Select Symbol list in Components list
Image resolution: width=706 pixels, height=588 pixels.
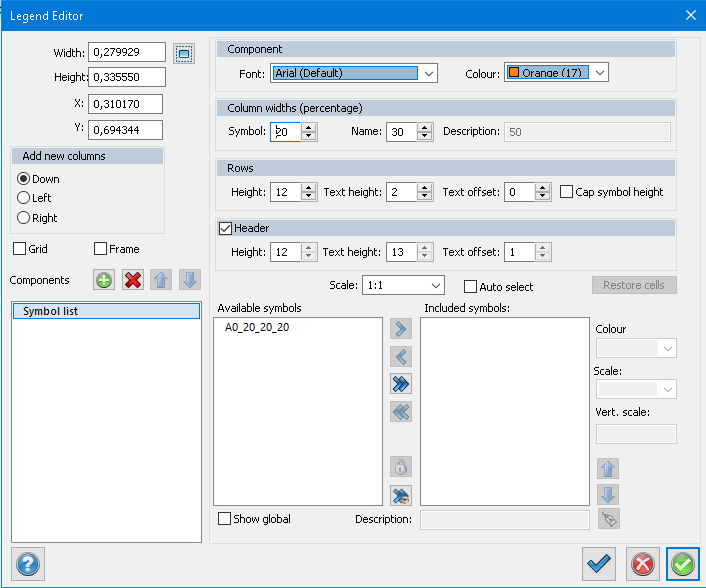point(106,312)
